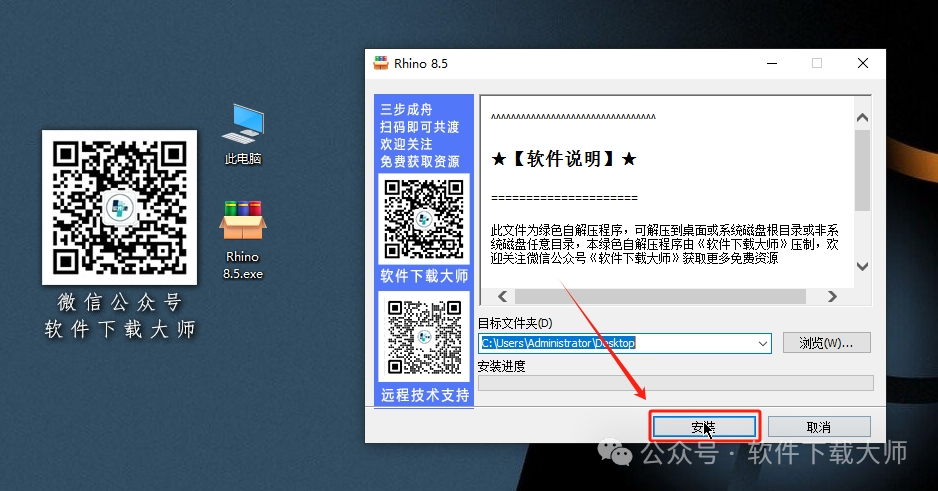Viewport: 938px width, 491px height.
Task: Click the 软件下载大师 QR code in the dialog
Action: [x=424, y=219]
